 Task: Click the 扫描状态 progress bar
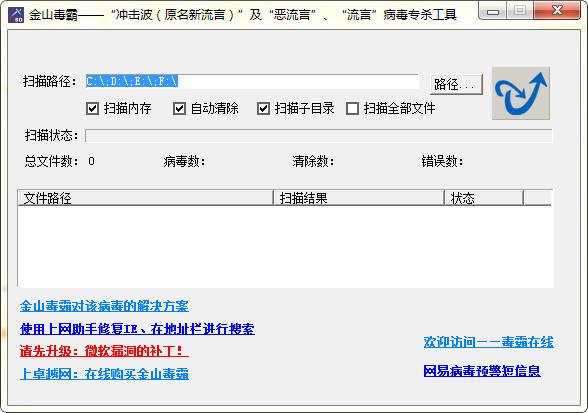point(318,135)
